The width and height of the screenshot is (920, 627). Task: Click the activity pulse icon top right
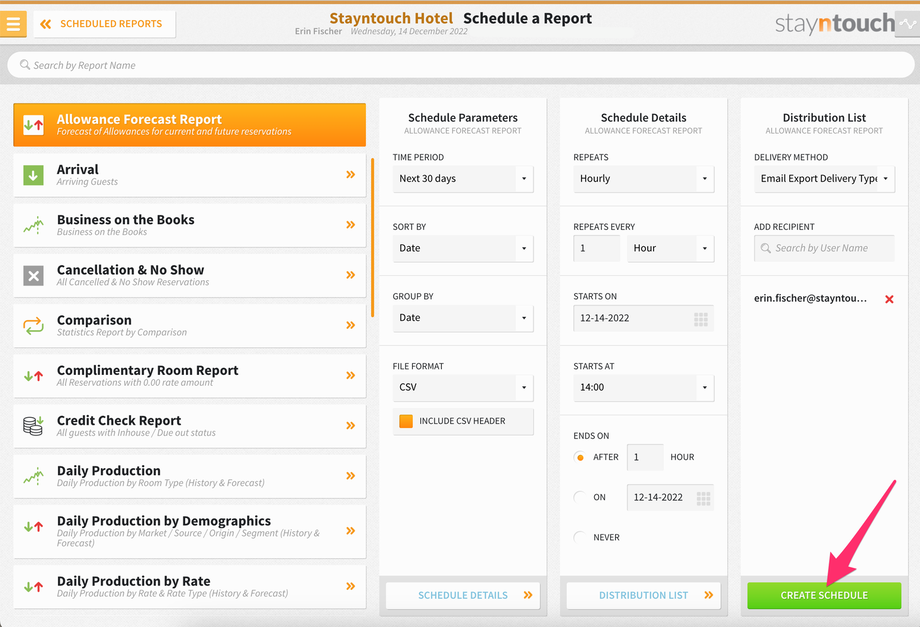908,25
